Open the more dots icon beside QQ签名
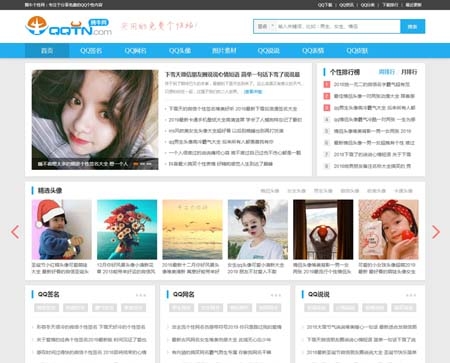 pos(141,295)
